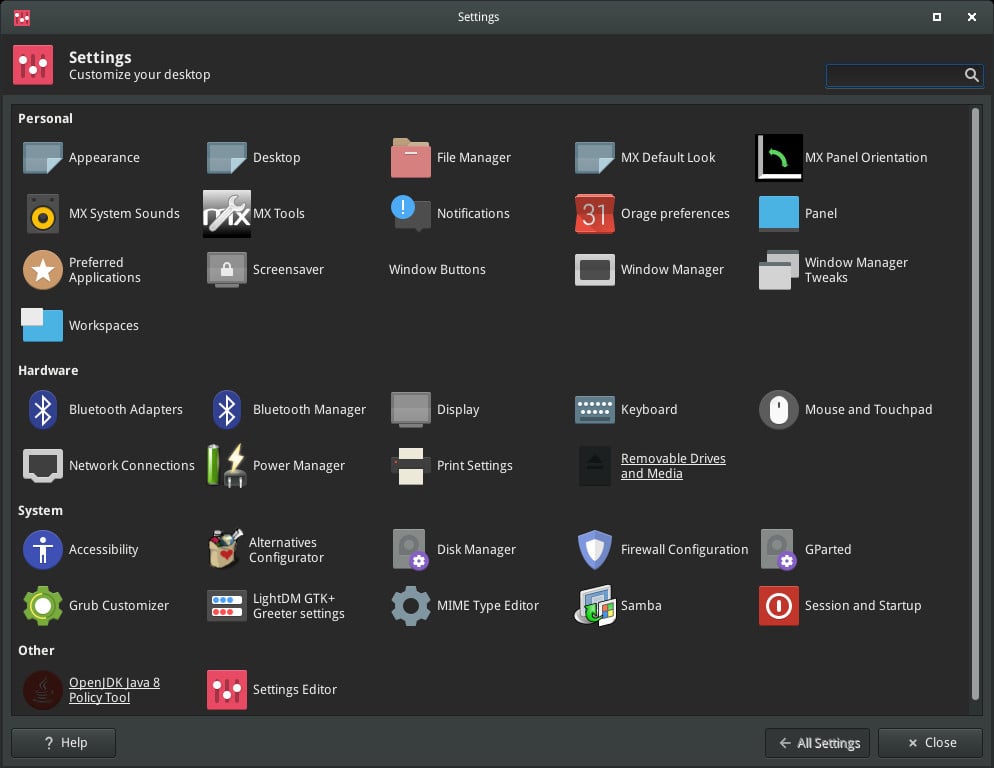The image size is (994, 768).
Task: Open the OpenJDK Java 8 Policy Tool link
Action: (x=114, y=690)
